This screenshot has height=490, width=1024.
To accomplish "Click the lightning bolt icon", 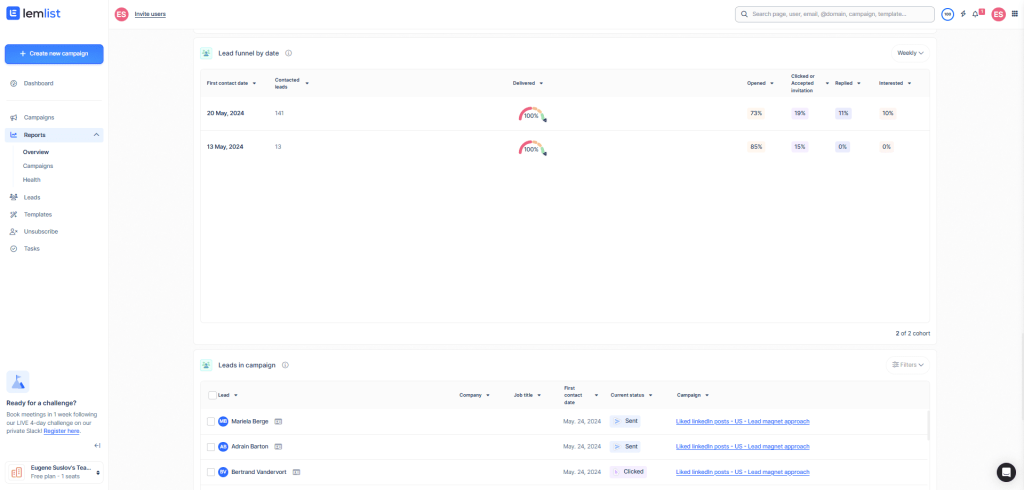I will pyautogui.click(x=963, y=14).
